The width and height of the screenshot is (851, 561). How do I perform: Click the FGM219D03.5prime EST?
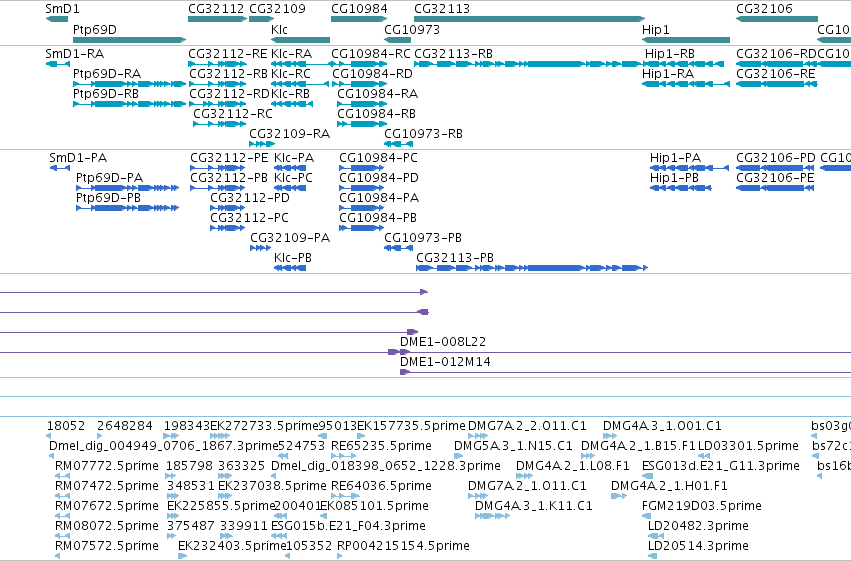[646, 516]
